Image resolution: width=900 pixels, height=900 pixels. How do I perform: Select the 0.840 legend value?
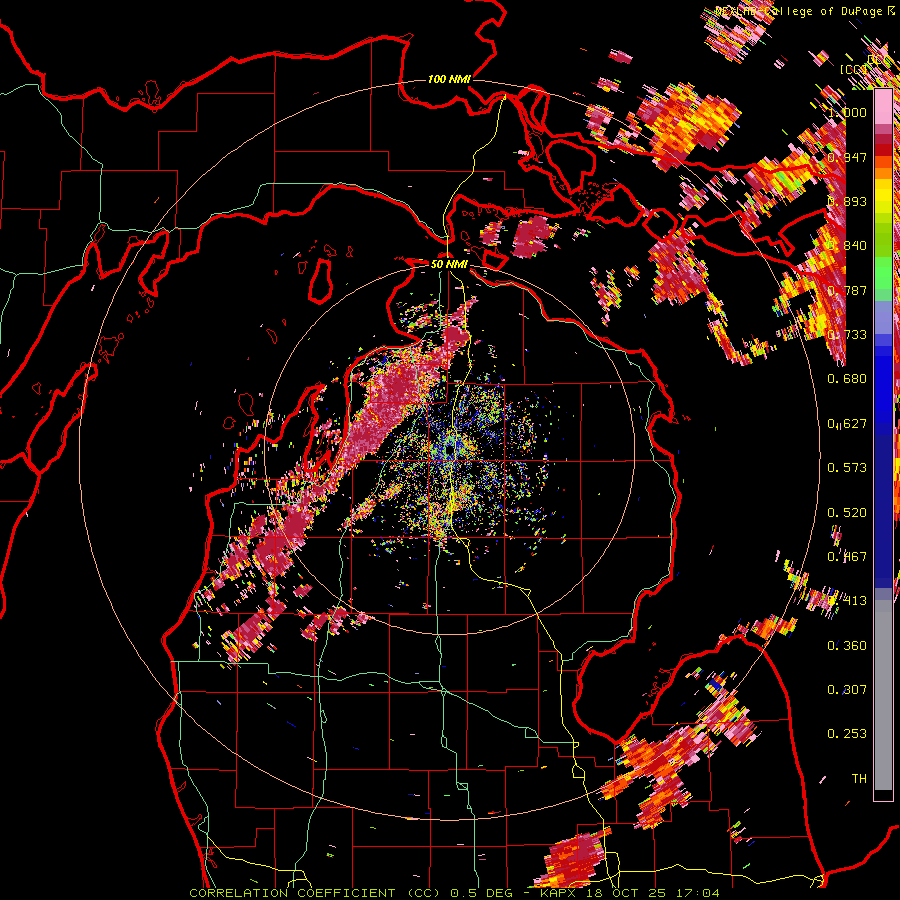(x=847, y=246)
